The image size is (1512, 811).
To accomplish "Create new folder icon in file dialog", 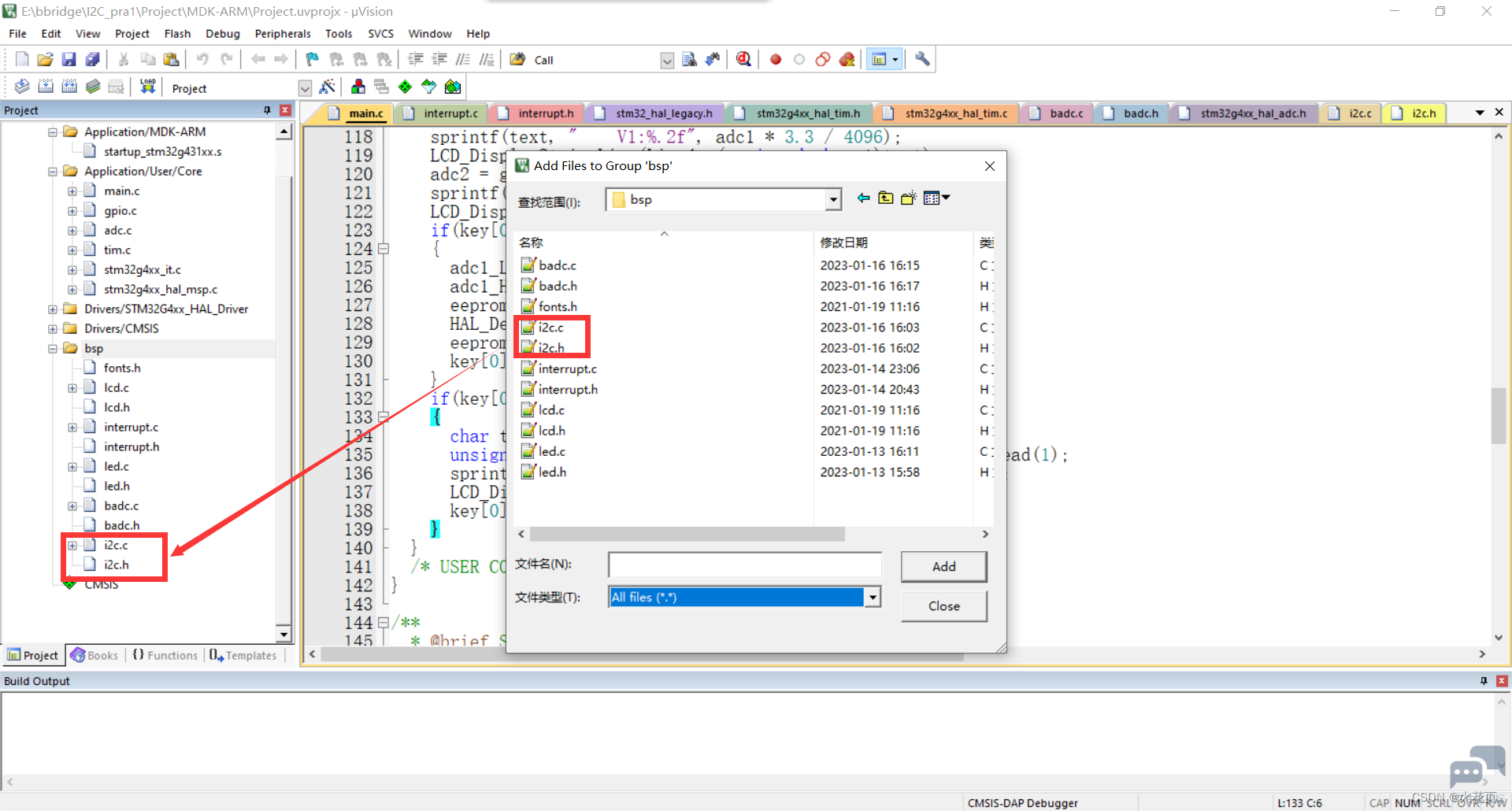I will (908, 198).
